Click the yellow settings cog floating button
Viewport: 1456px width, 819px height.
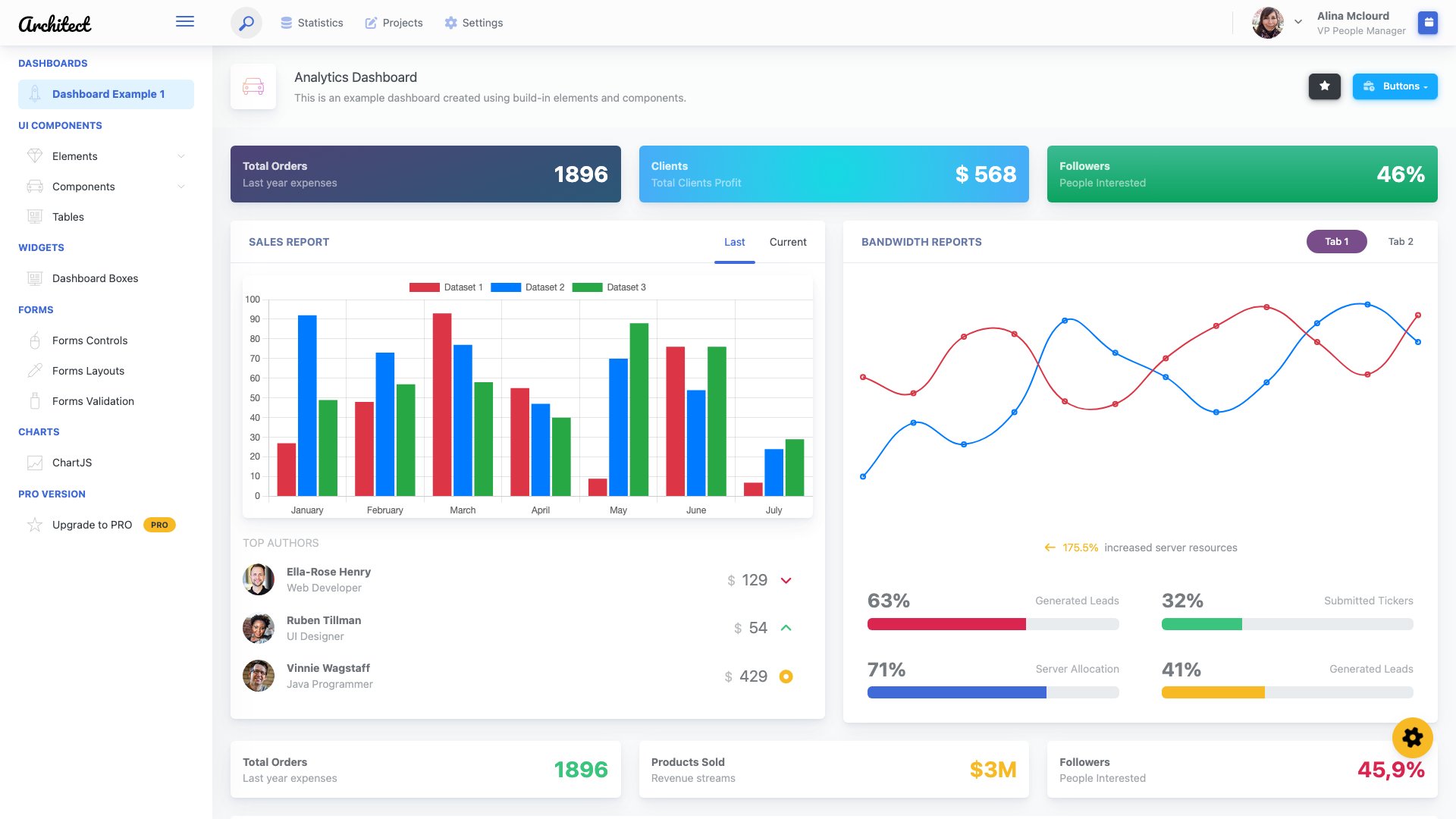point(1412,737)
